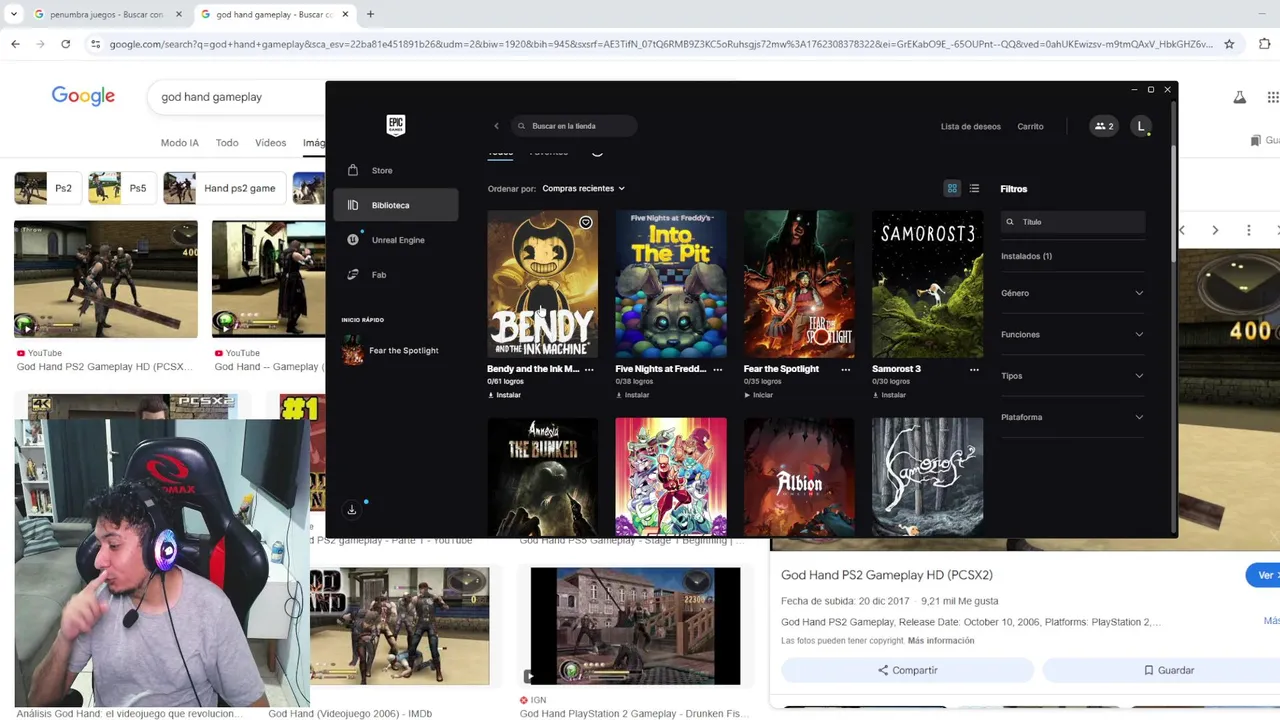The image size is (1280, 720).
Task: Open the three-dot menu for Fear the Spotlight
Action: [x=846, y=369]
